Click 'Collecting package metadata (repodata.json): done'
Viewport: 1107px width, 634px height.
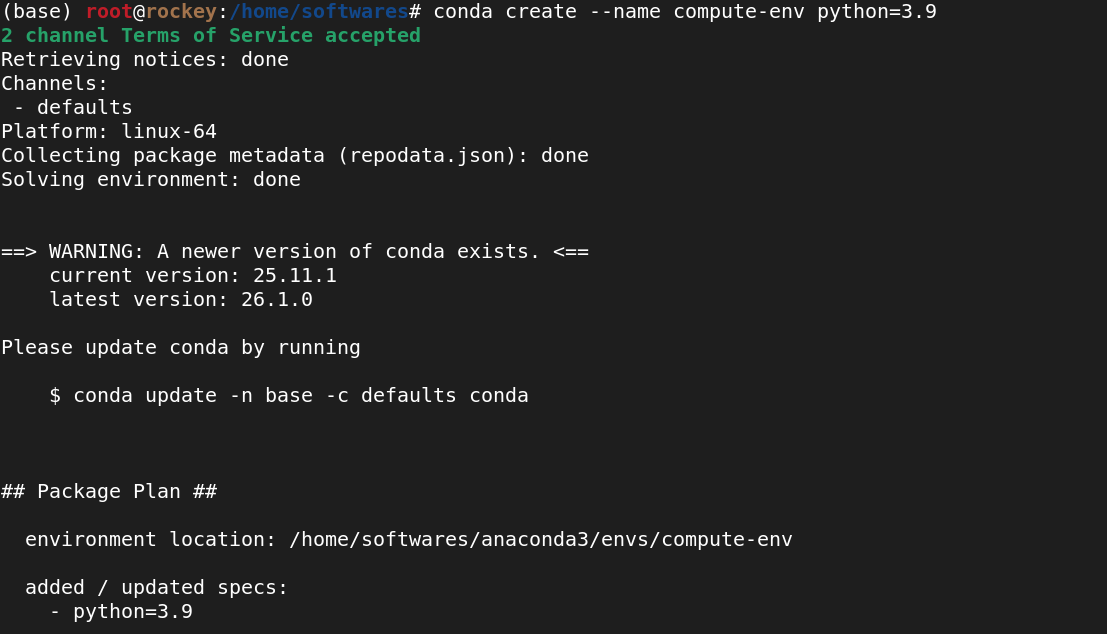click(x=294, y=155)
